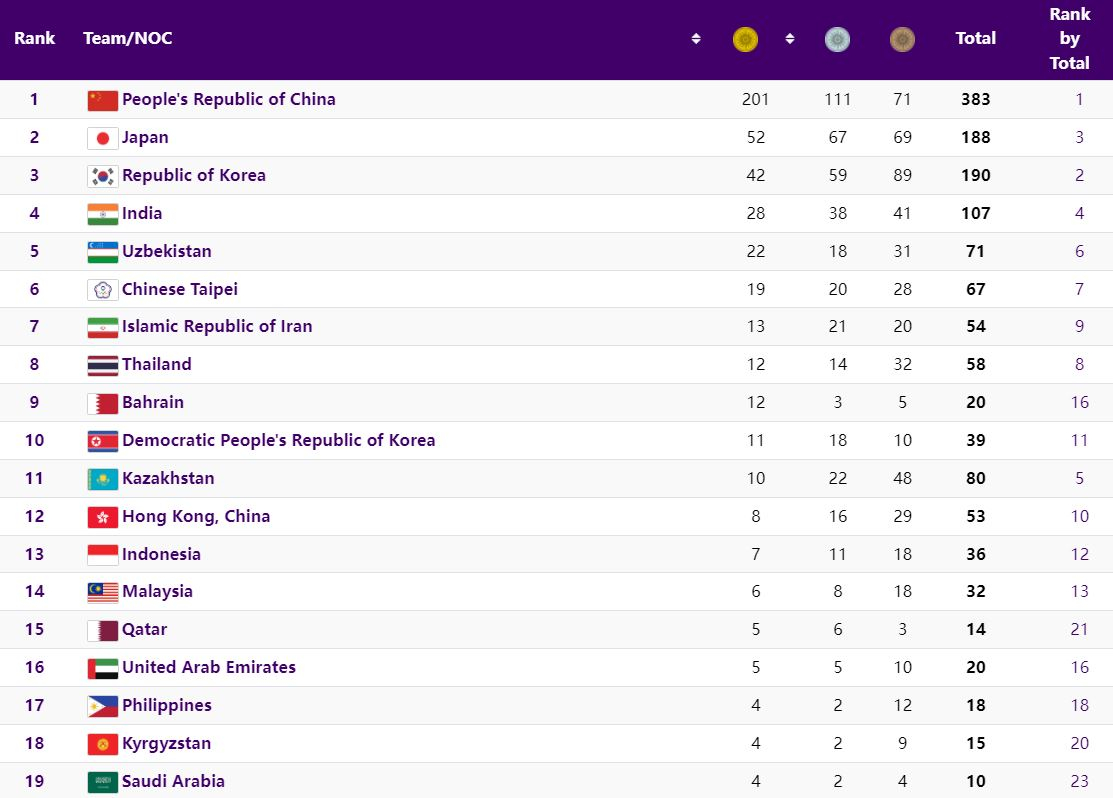Click the Saudi Arabia flag icon
The width and height of the screenshot is (1113, 798).
[x=102, y=782]
